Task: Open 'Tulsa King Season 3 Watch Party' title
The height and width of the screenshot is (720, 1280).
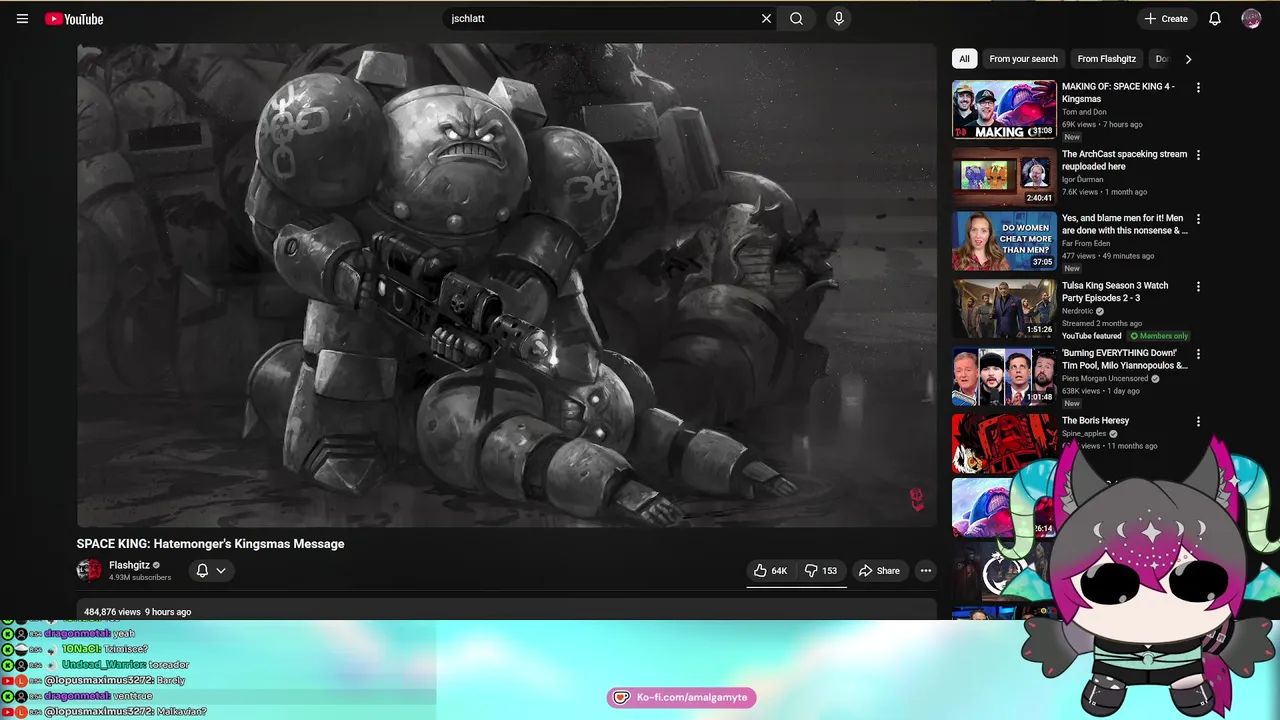Action: pyautogui.click(x=1115, y=292)
